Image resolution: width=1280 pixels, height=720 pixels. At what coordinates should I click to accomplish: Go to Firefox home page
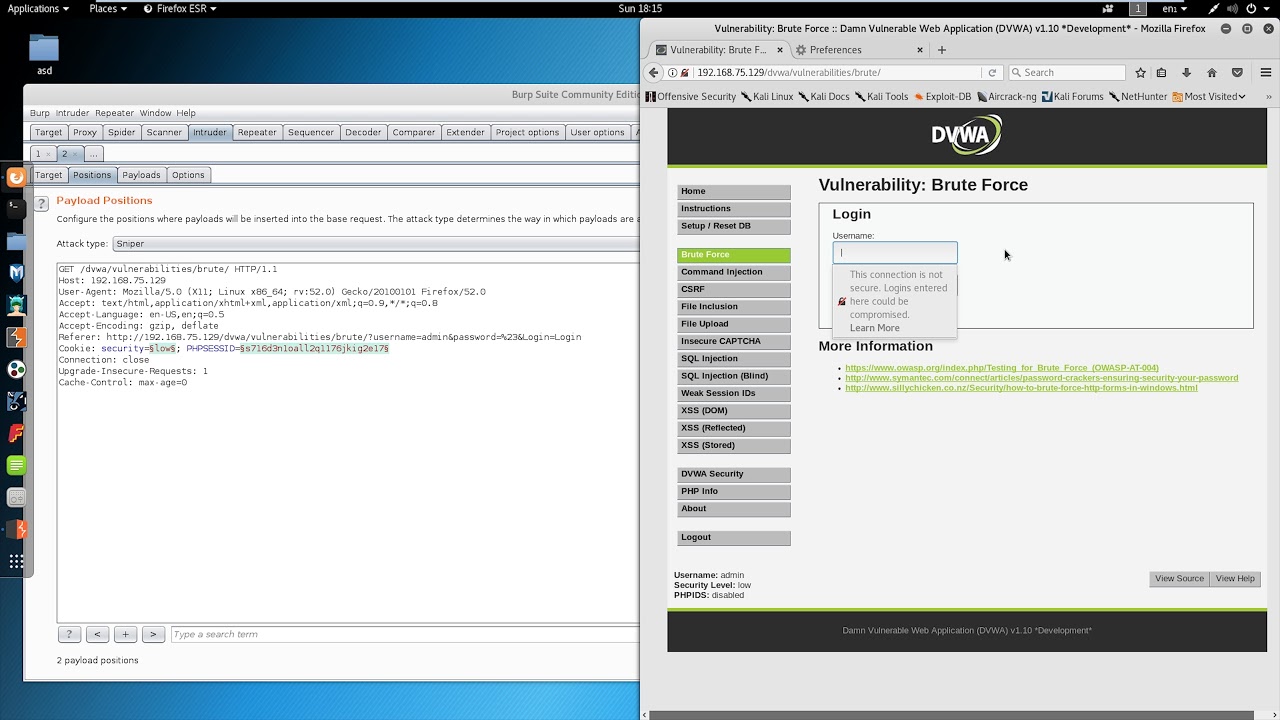(x=1212, y=72)
